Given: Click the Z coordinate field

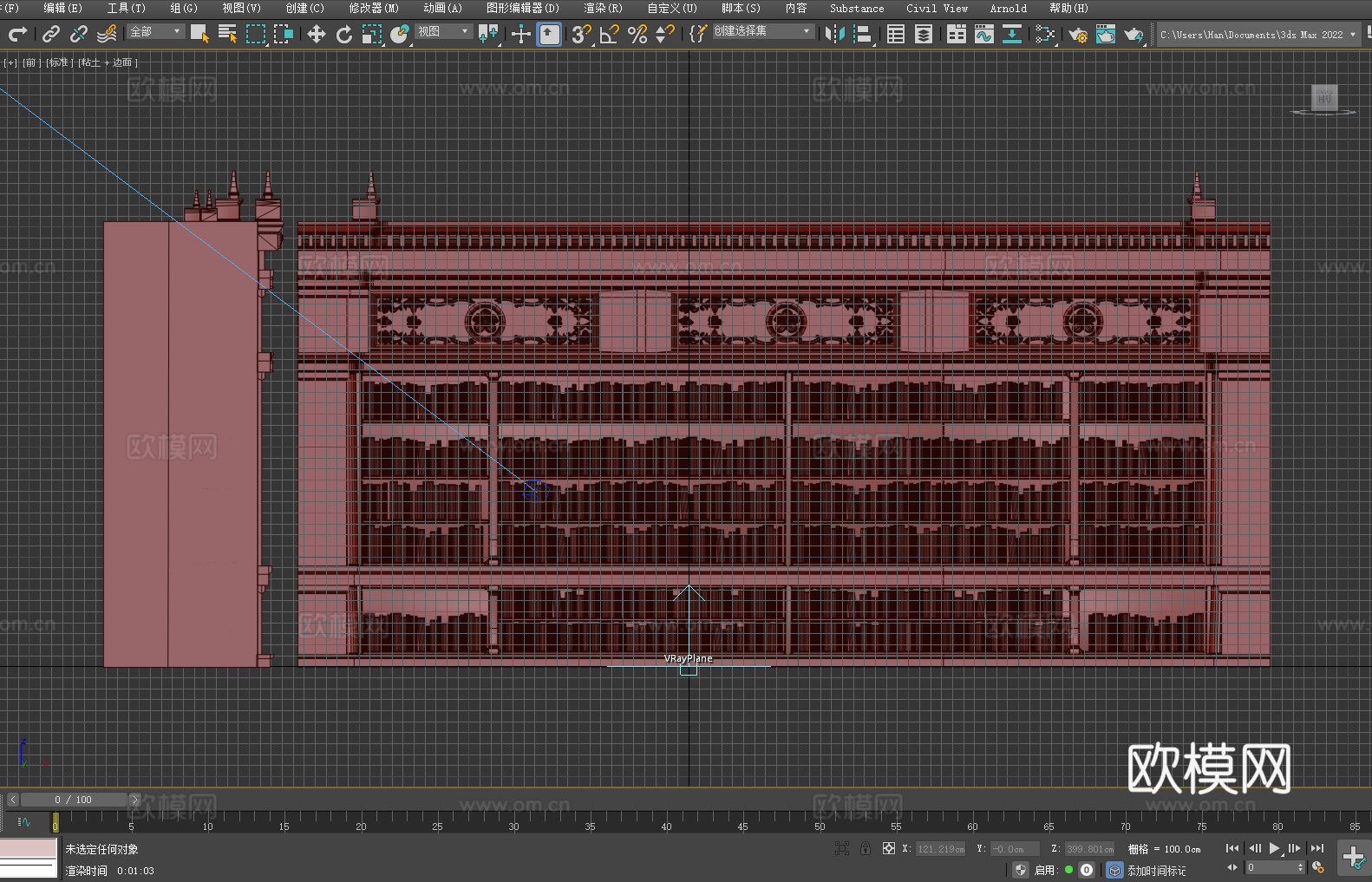Looking at the screenshot, I should (x=1089, y=849).
